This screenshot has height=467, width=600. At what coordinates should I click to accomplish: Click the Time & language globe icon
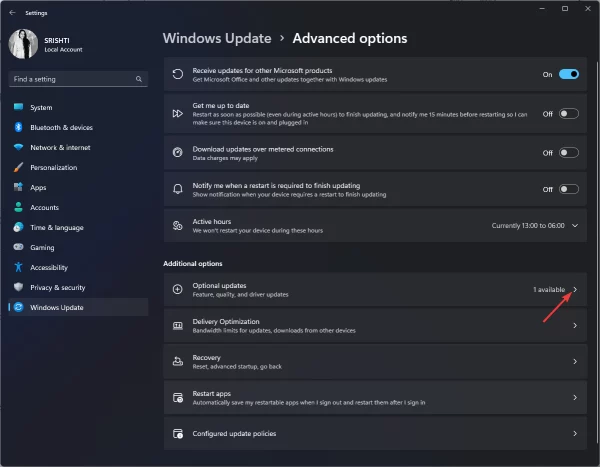point(18,227)
